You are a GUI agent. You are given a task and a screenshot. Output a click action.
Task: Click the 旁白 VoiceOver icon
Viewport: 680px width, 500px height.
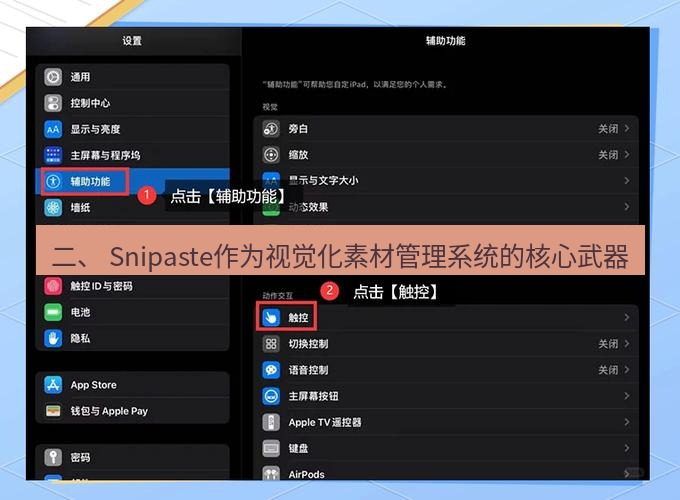tap(271, 129)
